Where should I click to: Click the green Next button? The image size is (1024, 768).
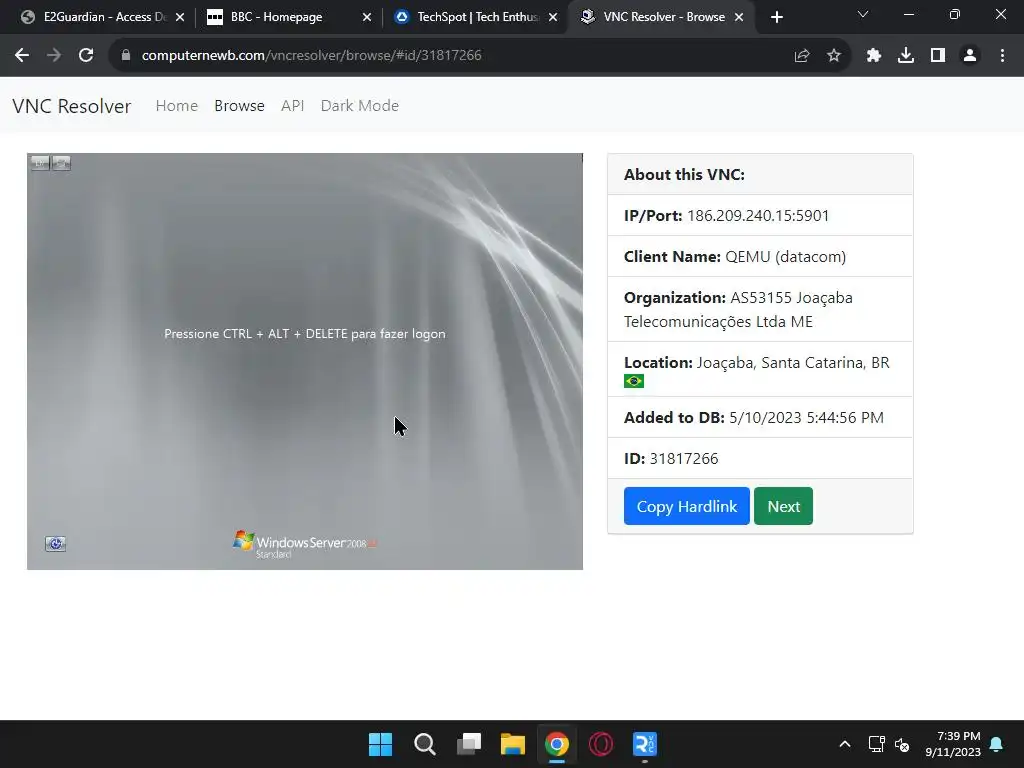[x=783, y=506]
